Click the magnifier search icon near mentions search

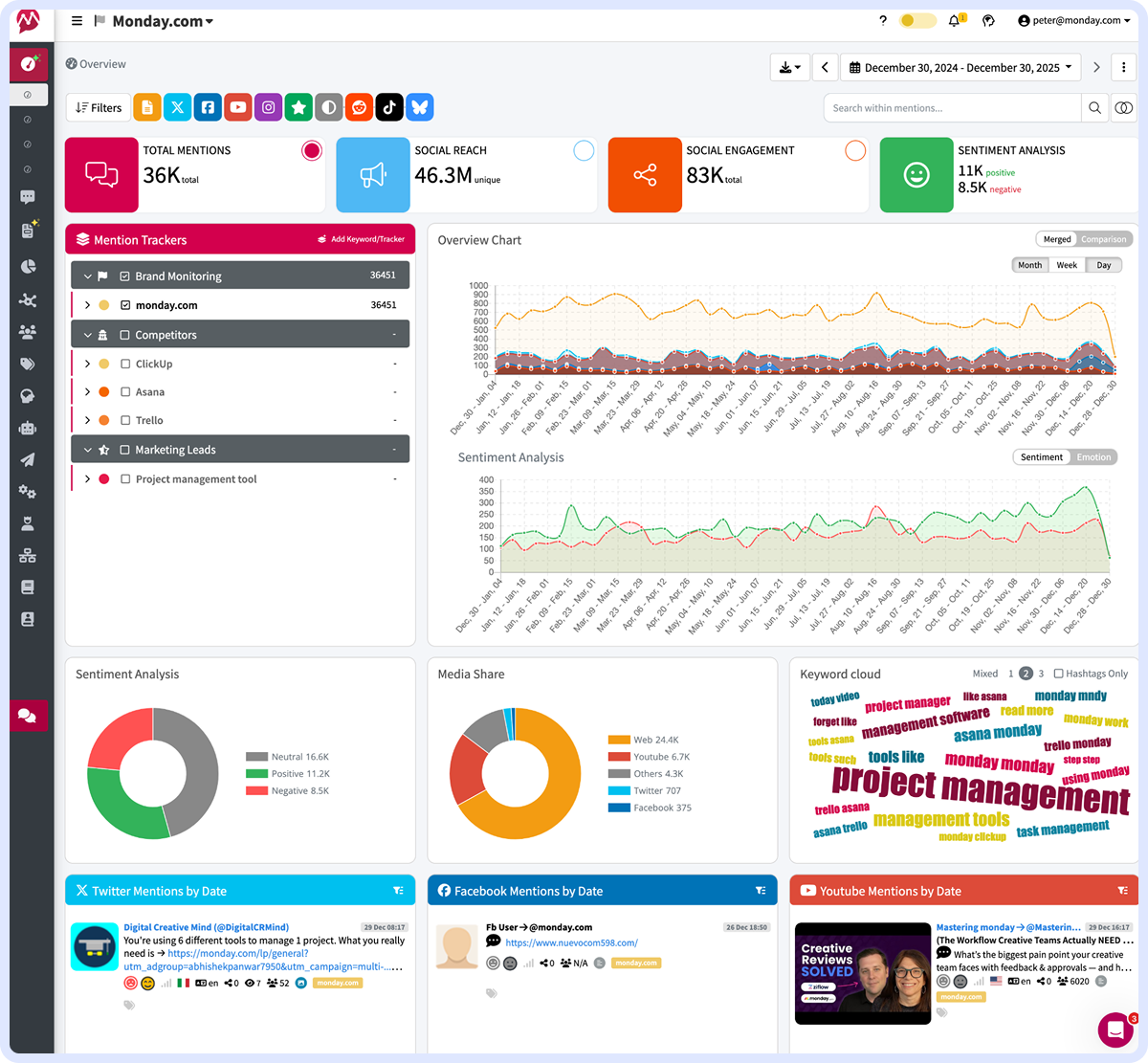[x=1094, y=107]
